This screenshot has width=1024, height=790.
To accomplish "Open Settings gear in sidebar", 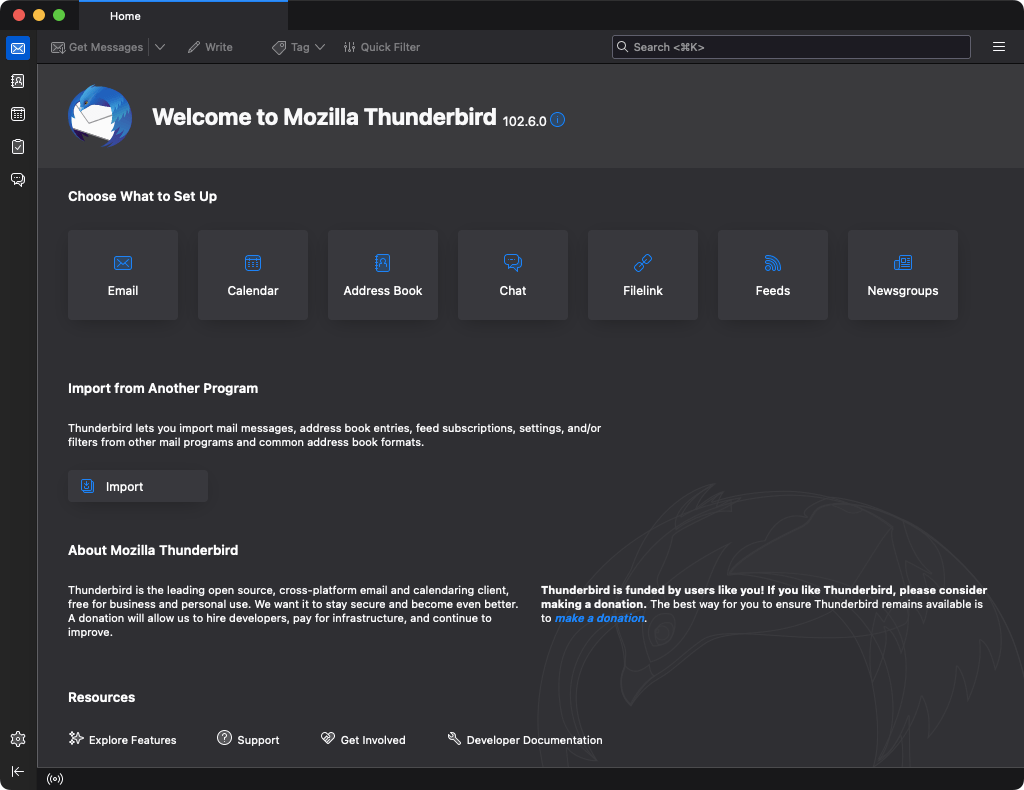I will [18, 738].
